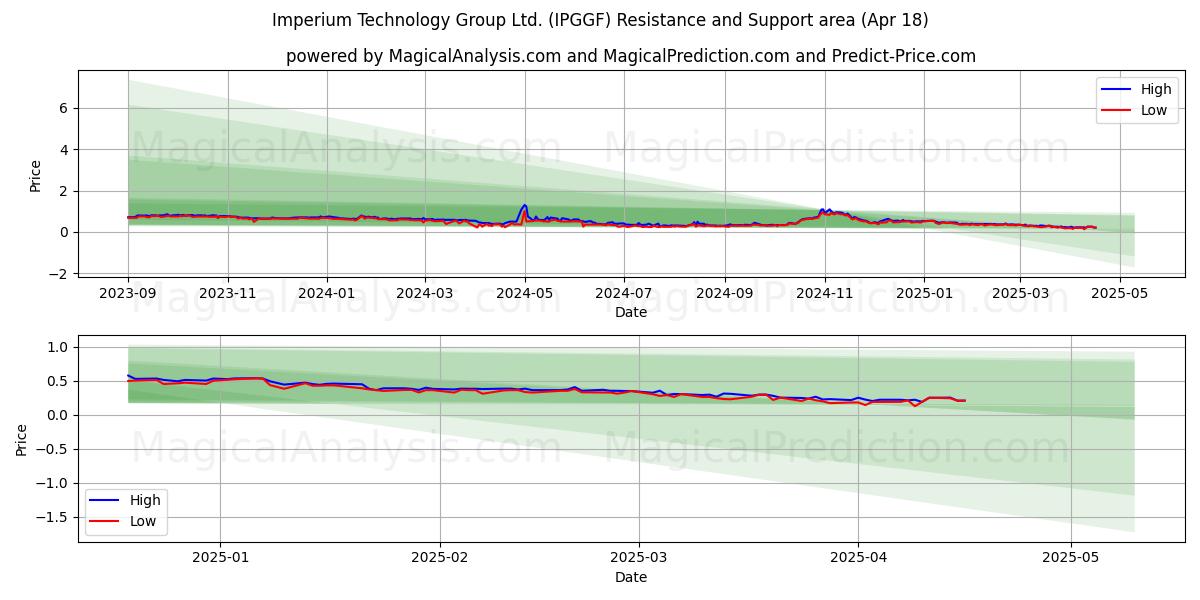Click the '2024-05' tick on the top chart
The height and width of the screenshot is (600, 1200).
525,295
